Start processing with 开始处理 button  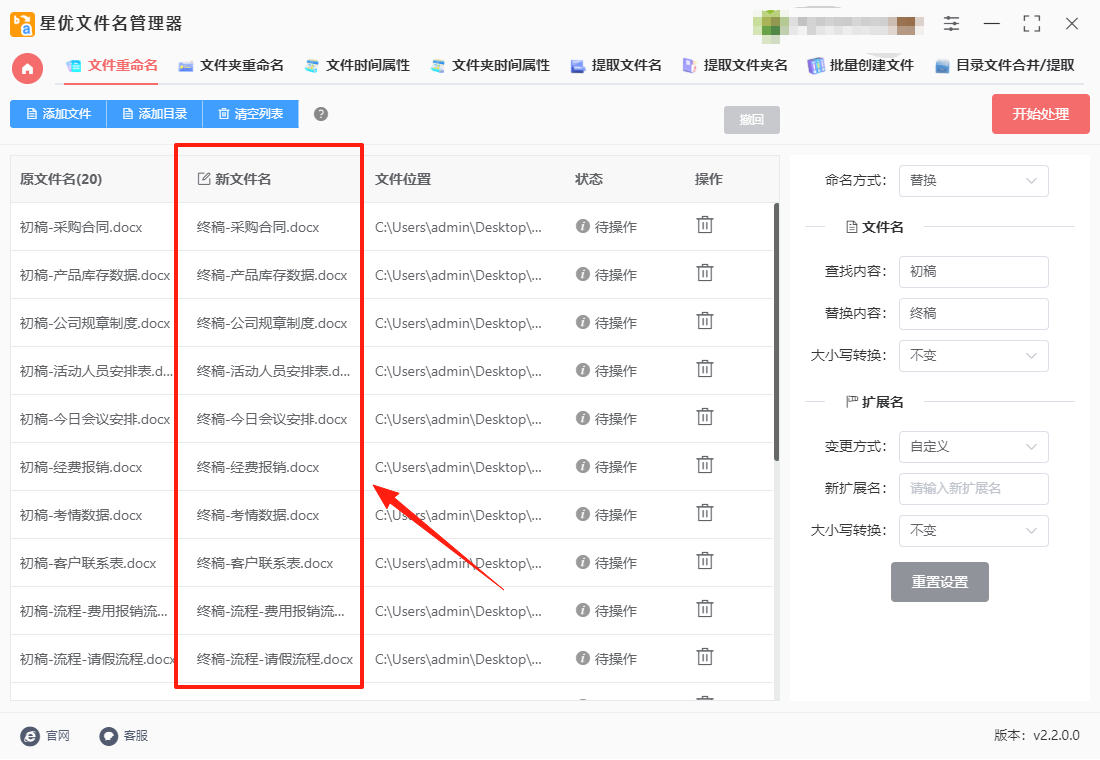(x=1040, y=114)
